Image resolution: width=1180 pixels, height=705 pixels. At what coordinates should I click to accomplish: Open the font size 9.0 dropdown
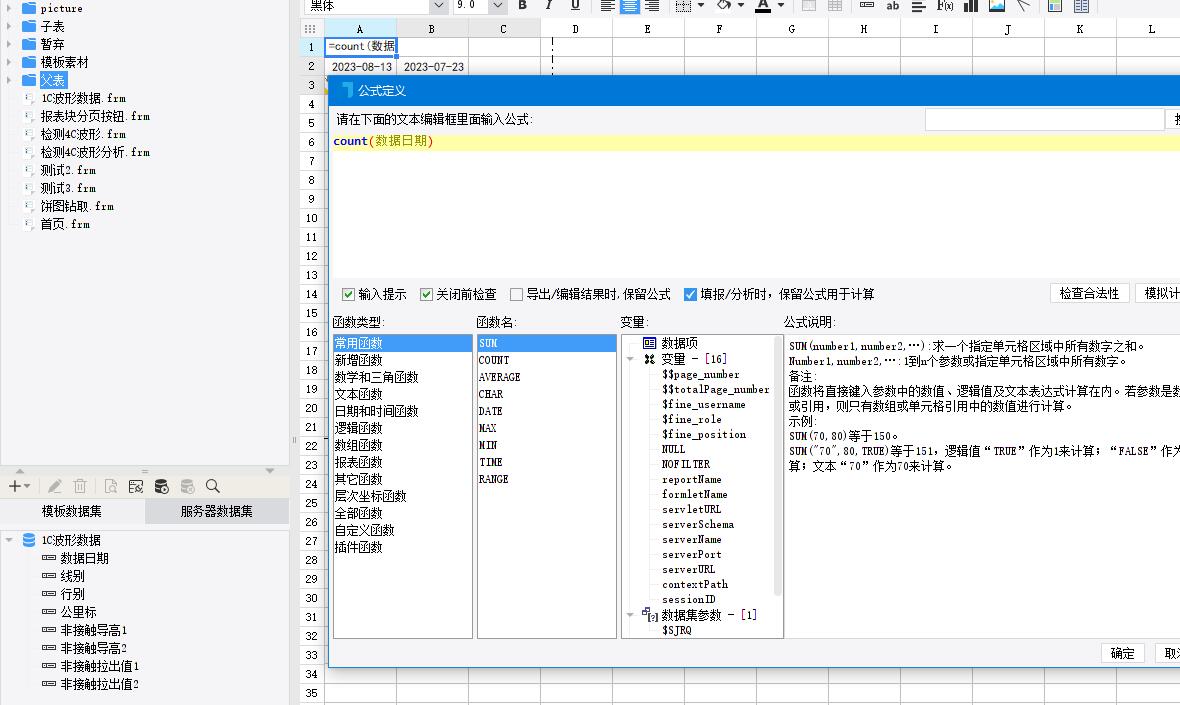coord(497,6)
